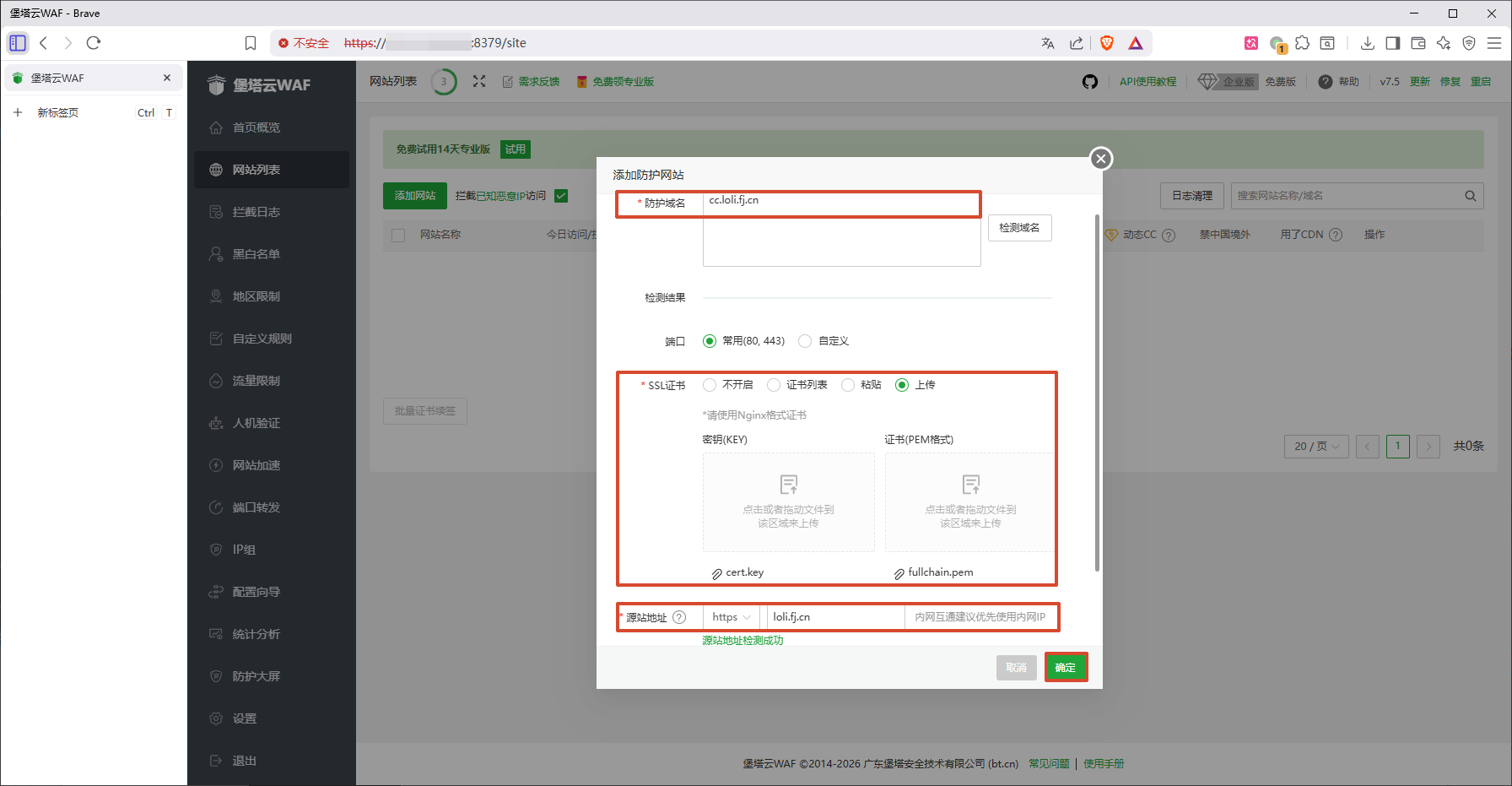Open the 20 / 页 page size dropdown
This screenshot has width=1512, height=786.
pos(1316,447)
